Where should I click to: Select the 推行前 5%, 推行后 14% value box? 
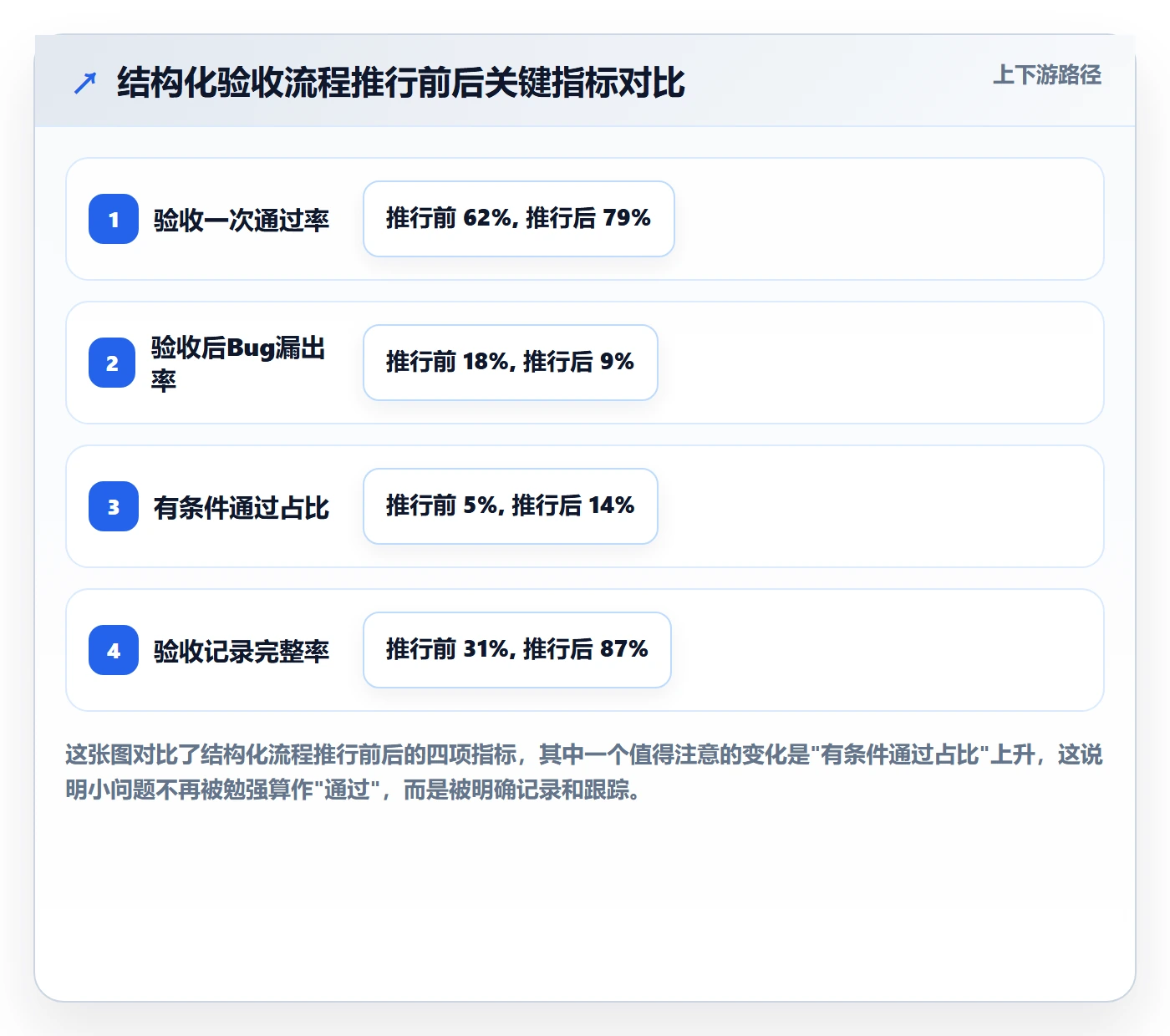[511, 506]
